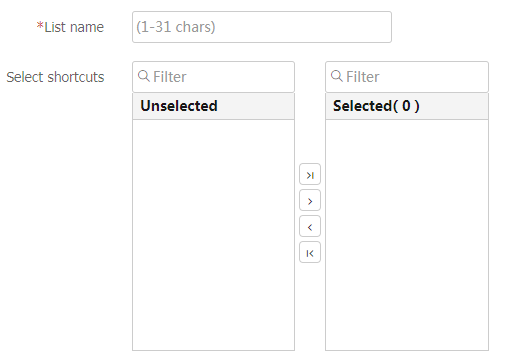Click the Unselected column header
The height and width of the screenshot is (363, 508).
point(213,106)
